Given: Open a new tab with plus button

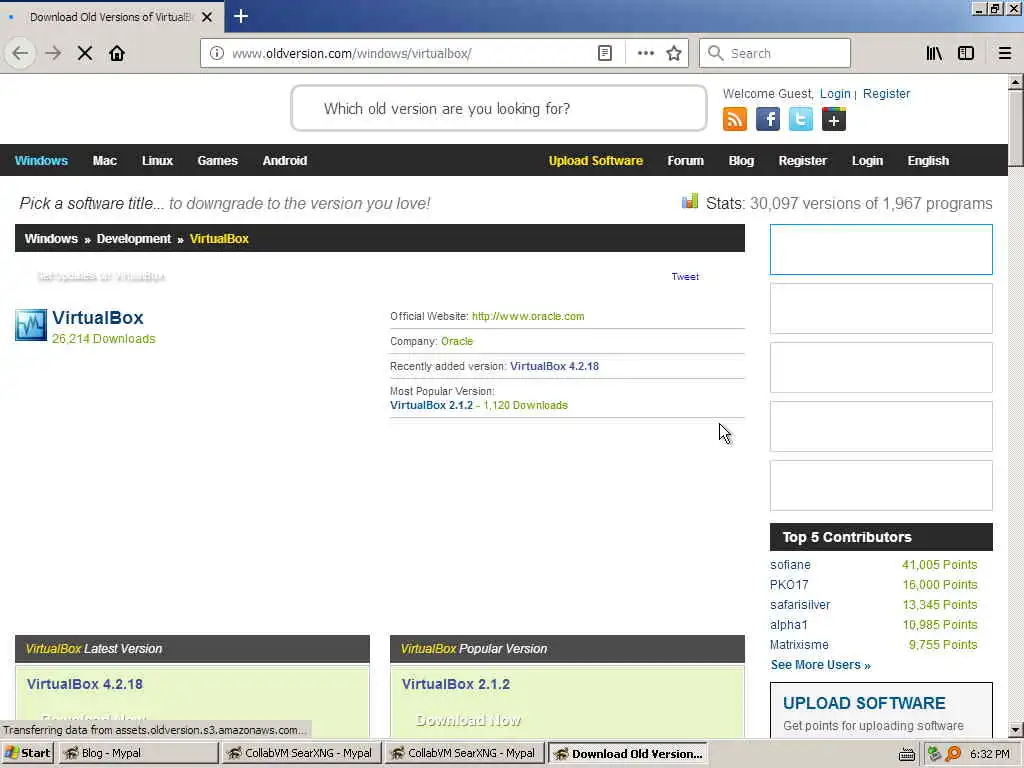Looking at the screenshot, I should pyautogui.click(x=240, y=16).
